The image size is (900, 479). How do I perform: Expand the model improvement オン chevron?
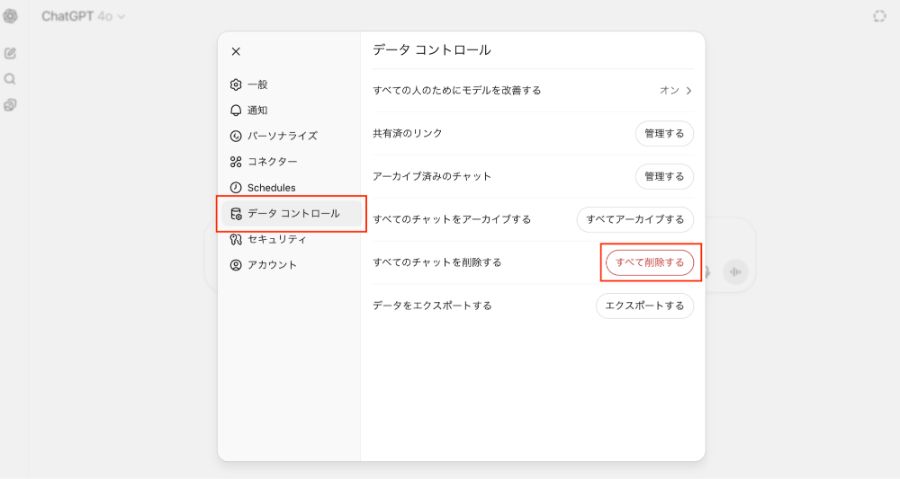pos(689,91)
